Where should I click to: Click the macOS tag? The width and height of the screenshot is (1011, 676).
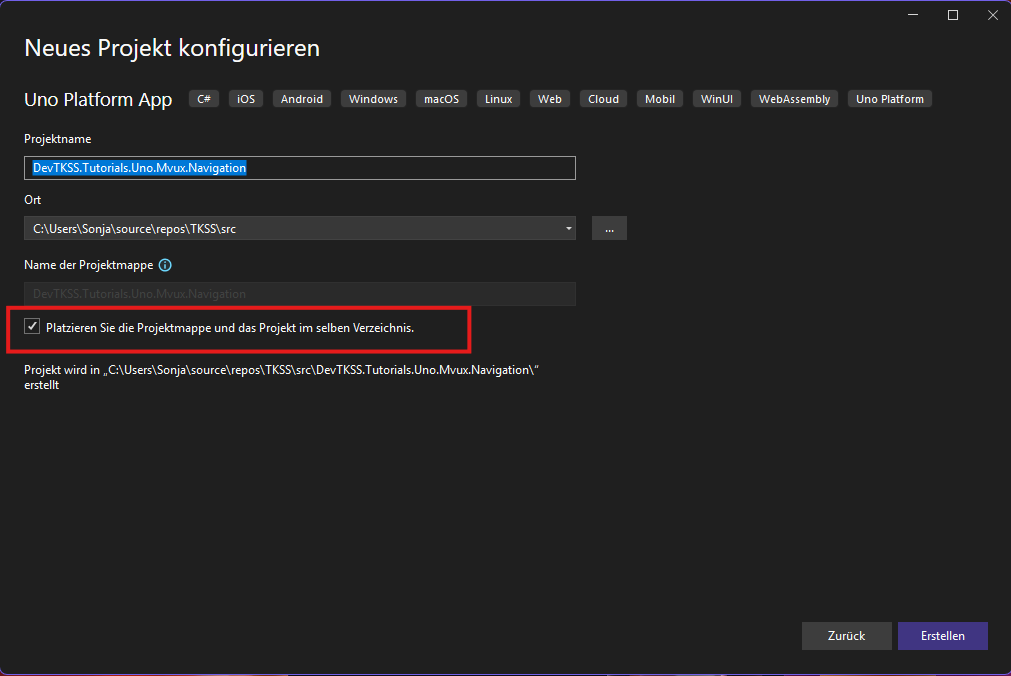441,99
